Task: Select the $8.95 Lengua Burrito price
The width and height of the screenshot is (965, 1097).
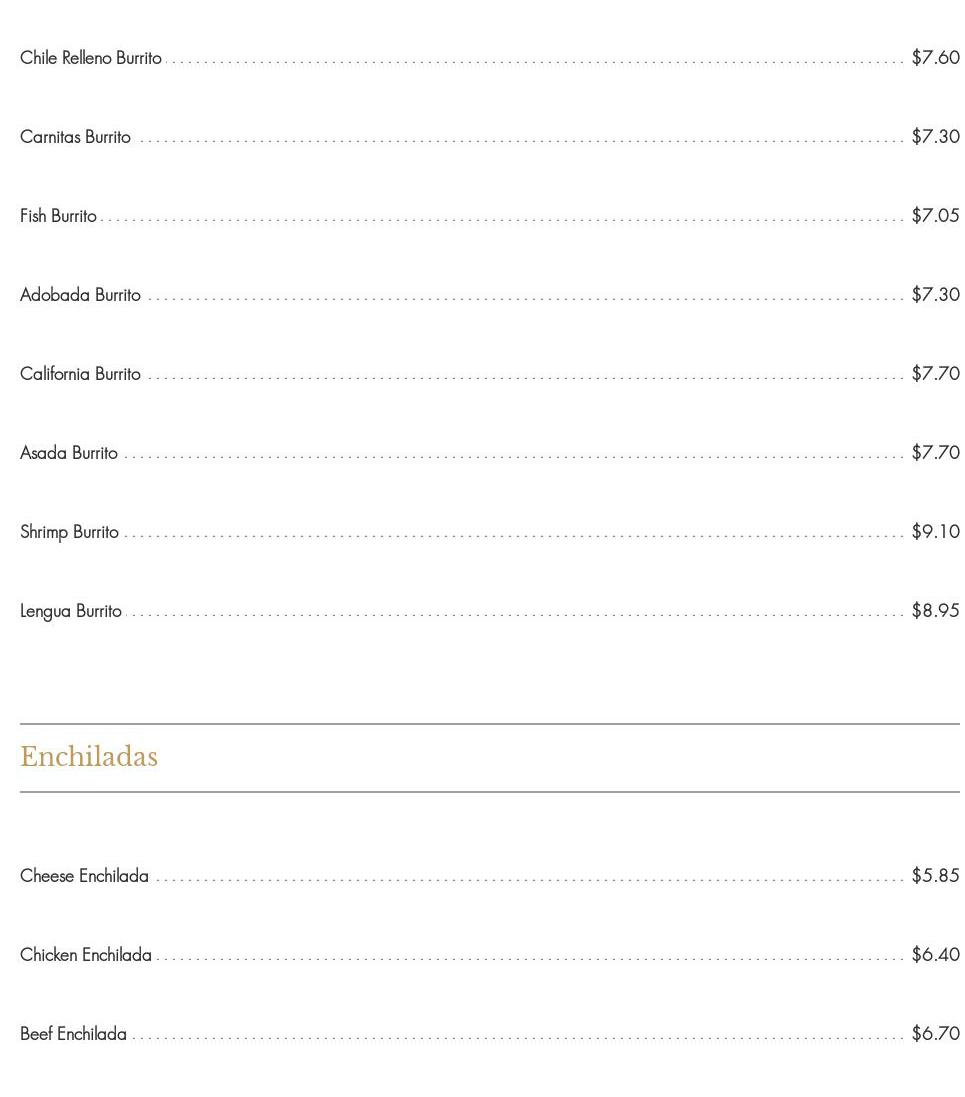Action: (x=935, y=611)
